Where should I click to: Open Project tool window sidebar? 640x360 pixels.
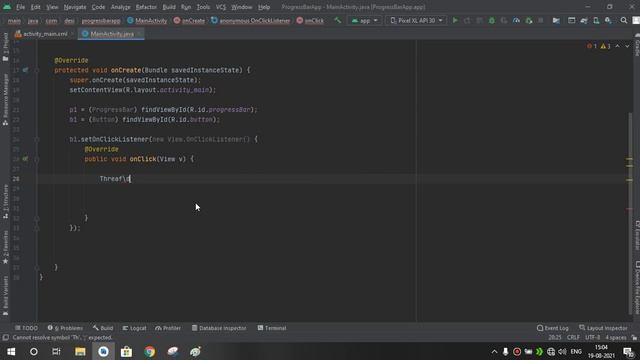[5, 47]
